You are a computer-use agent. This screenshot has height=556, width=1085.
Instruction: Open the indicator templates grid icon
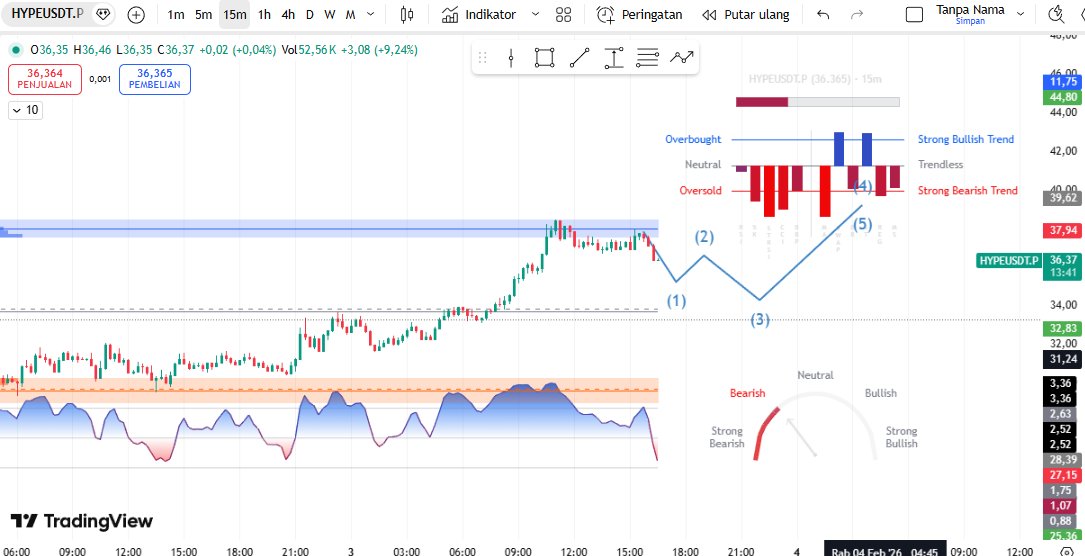point(564,15)
